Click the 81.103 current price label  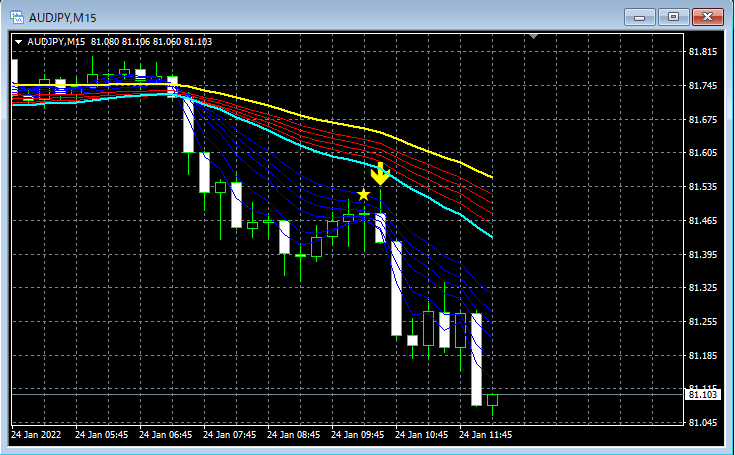coord(703,395)
